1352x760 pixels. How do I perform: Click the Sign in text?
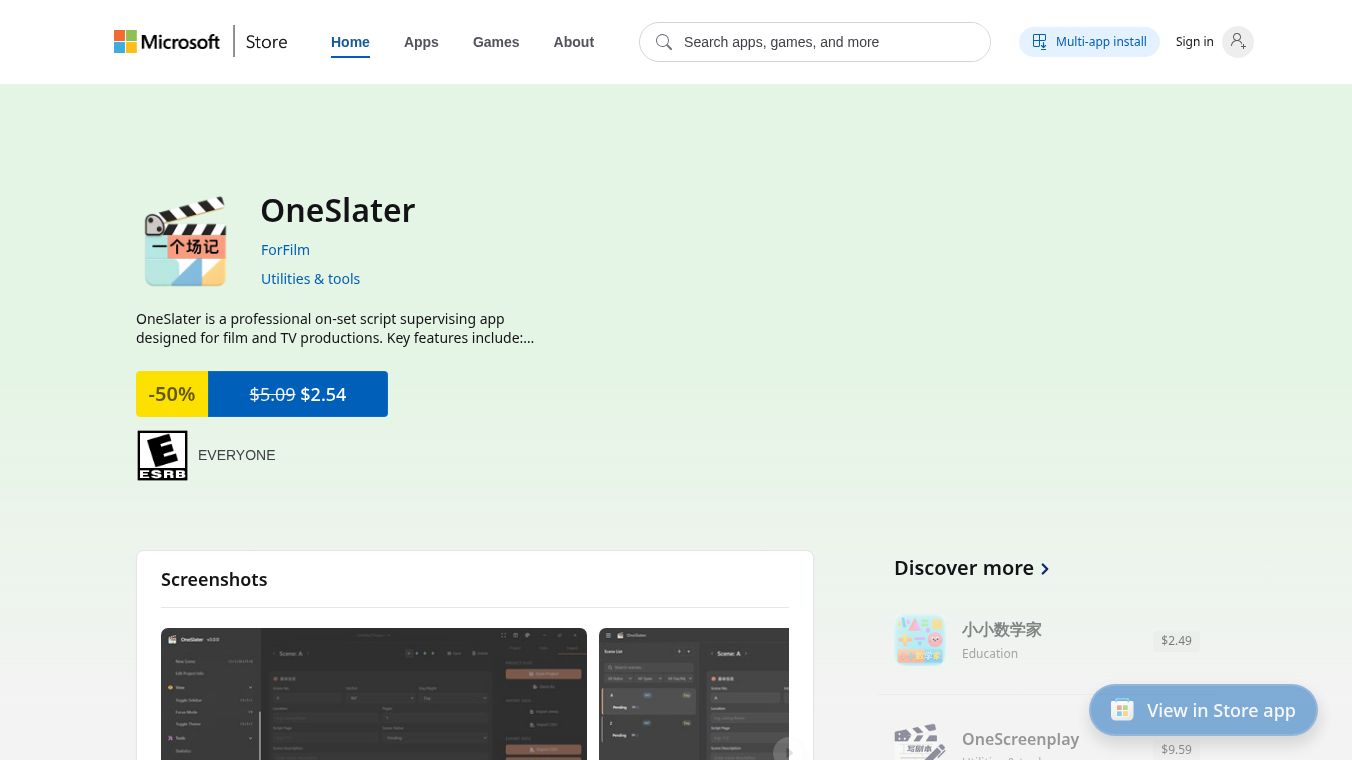pos(1194,42)
